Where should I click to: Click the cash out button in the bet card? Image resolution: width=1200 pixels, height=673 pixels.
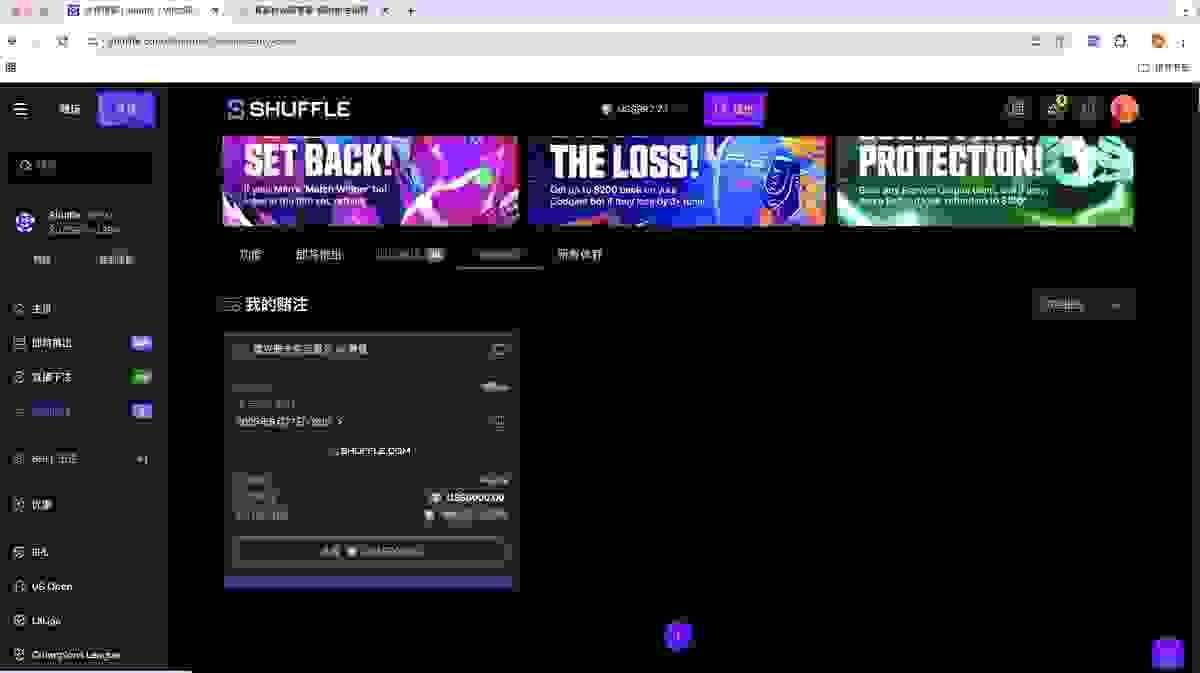click(x=371, y=551)
